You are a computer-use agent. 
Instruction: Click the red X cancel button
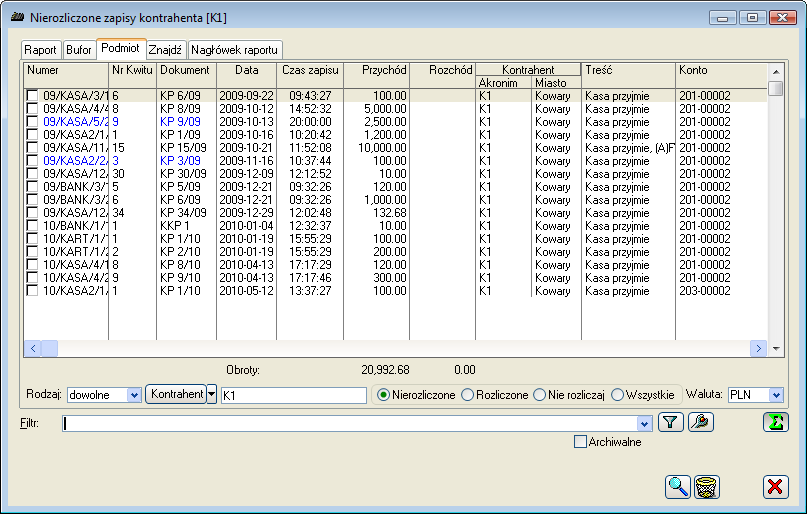[x=776, y=487]
